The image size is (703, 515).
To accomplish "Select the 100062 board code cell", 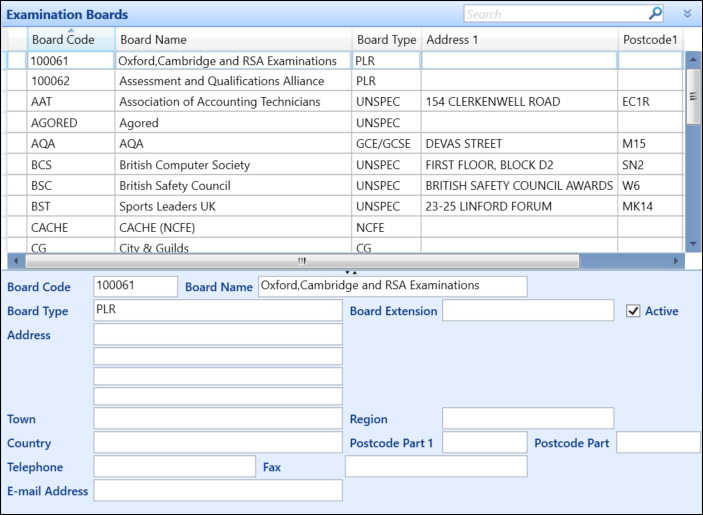I will point(71,81).
